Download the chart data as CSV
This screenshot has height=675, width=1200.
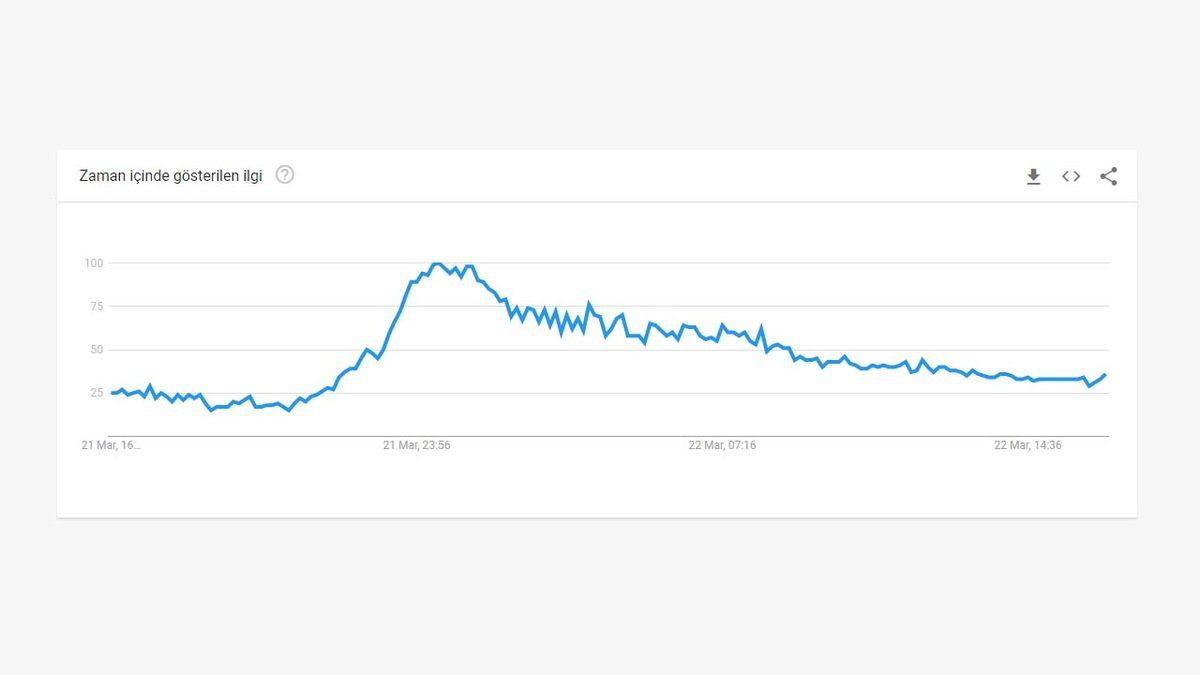[1034, 177]
